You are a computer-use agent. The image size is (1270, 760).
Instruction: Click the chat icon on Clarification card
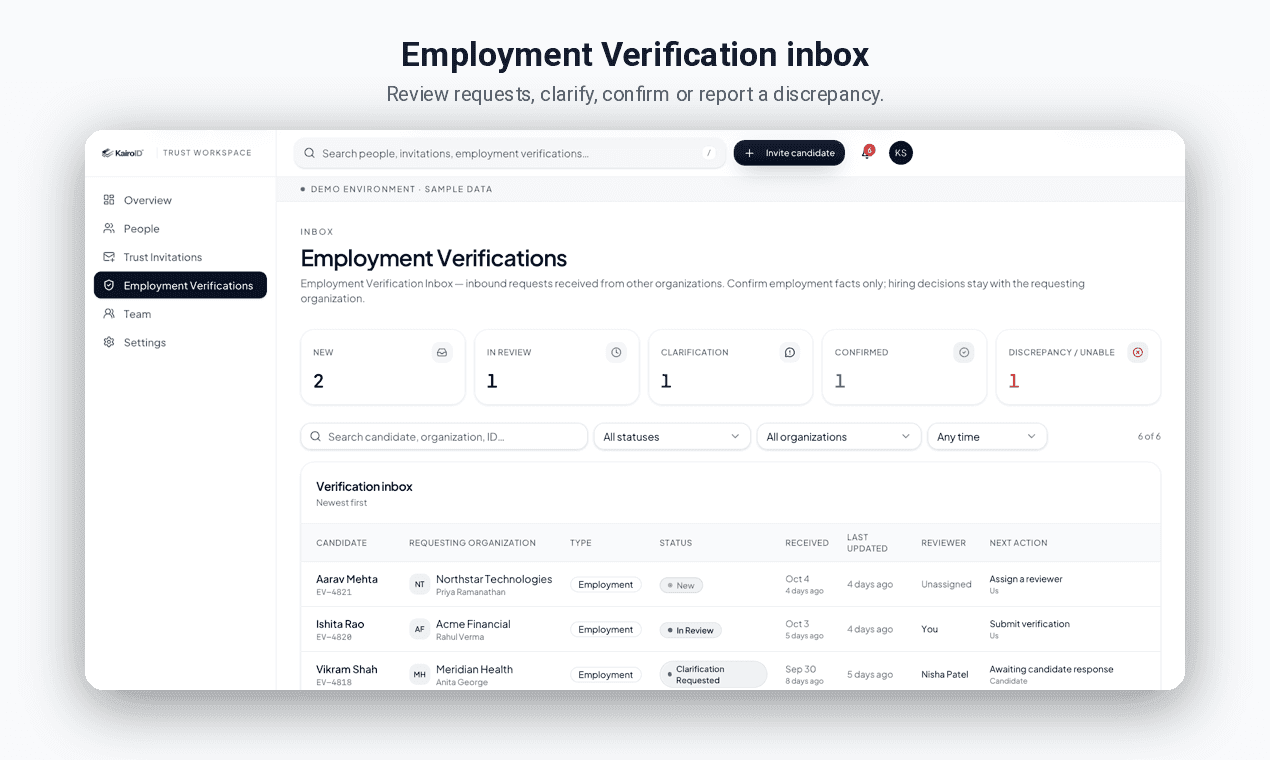coord(790,352)
